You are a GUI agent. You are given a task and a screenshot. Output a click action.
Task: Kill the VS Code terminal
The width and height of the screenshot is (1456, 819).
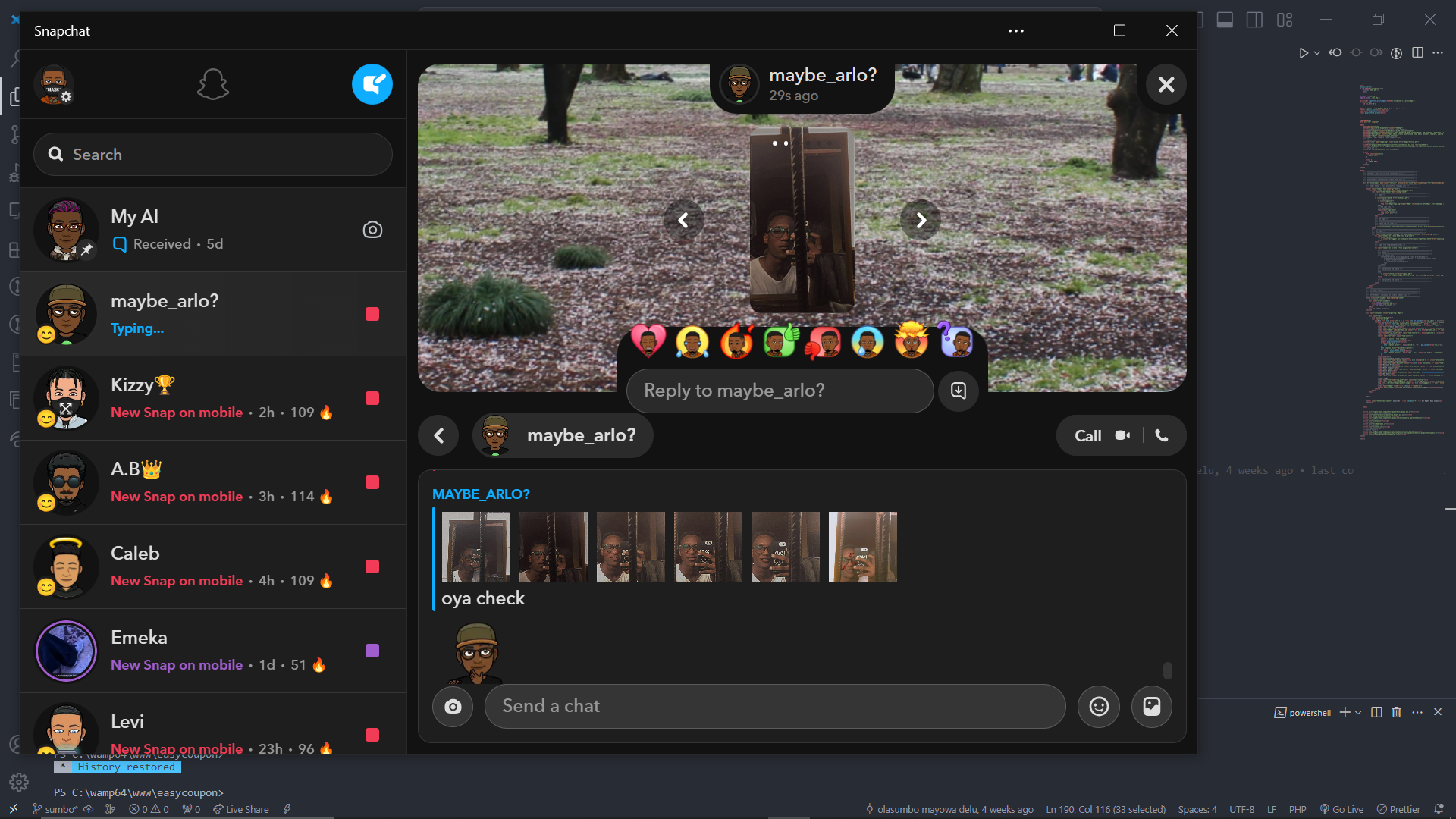tap(1397, 712)
